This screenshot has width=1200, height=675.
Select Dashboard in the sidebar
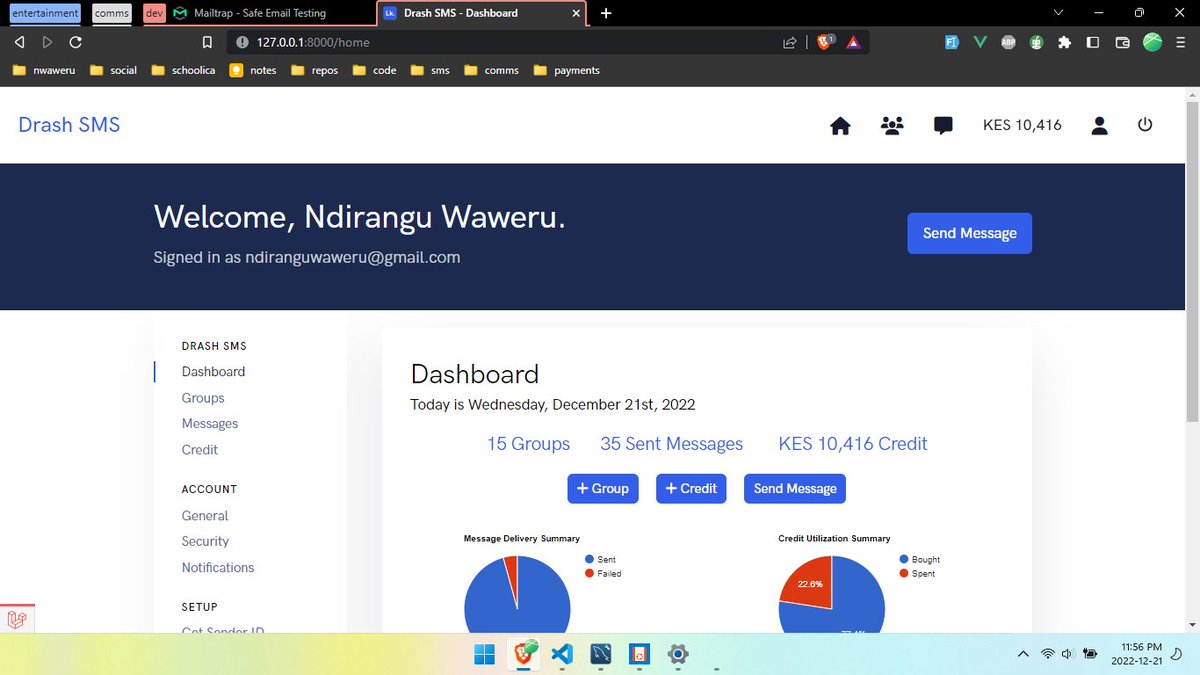coord(213,371)
